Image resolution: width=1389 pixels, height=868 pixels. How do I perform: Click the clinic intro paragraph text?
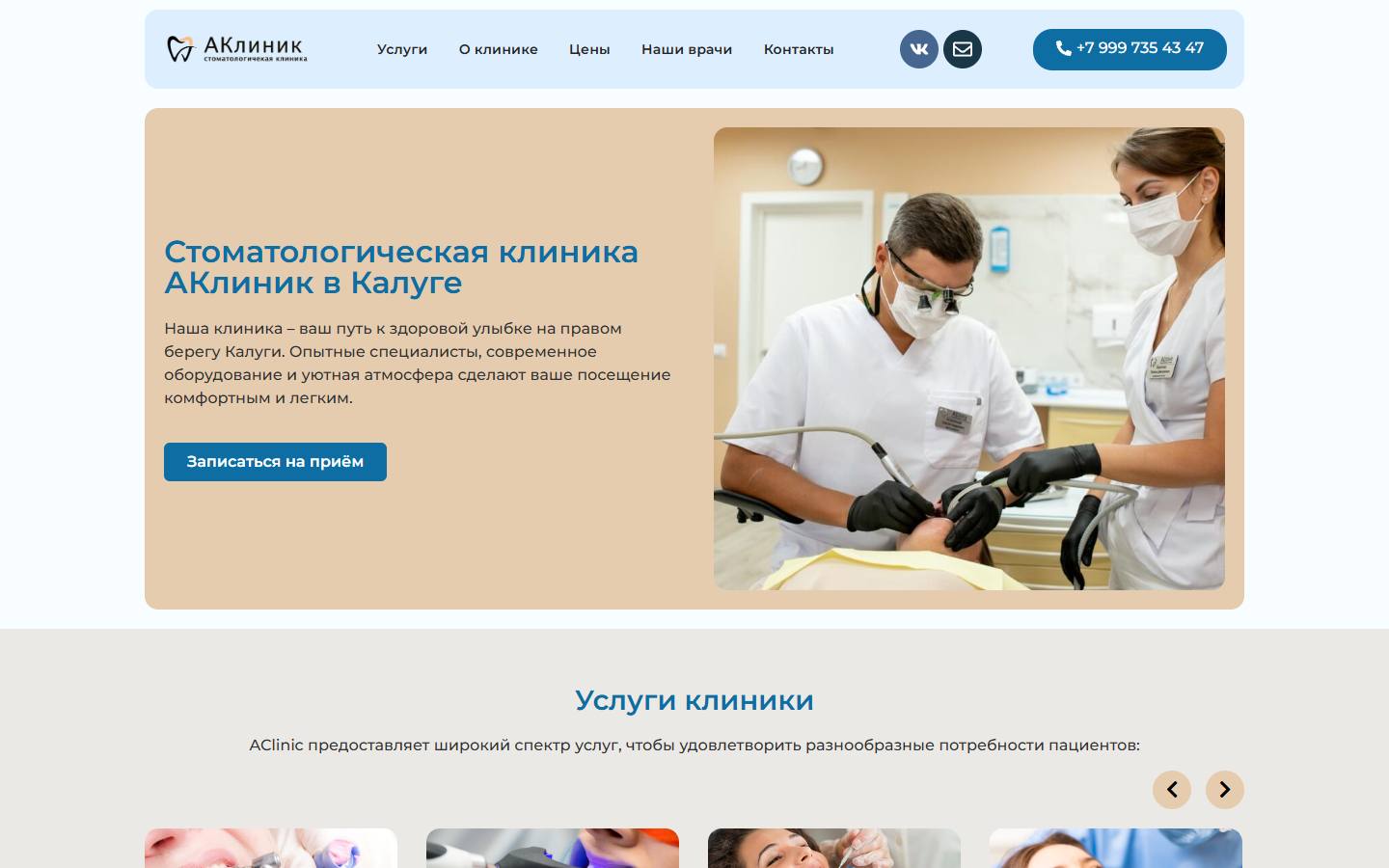pyautogui.click(x=418, y=364)
